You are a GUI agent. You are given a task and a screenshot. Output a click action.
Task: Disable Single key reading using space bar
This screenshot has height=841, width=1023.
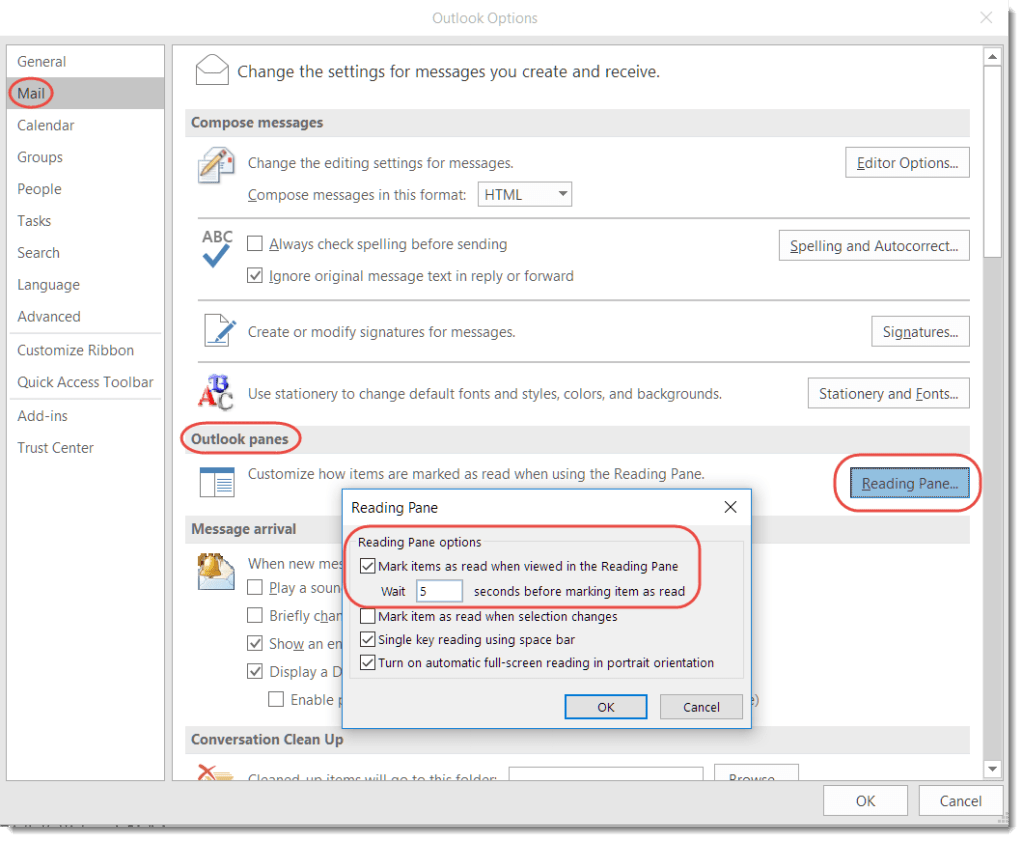click(x=368, y=639)
